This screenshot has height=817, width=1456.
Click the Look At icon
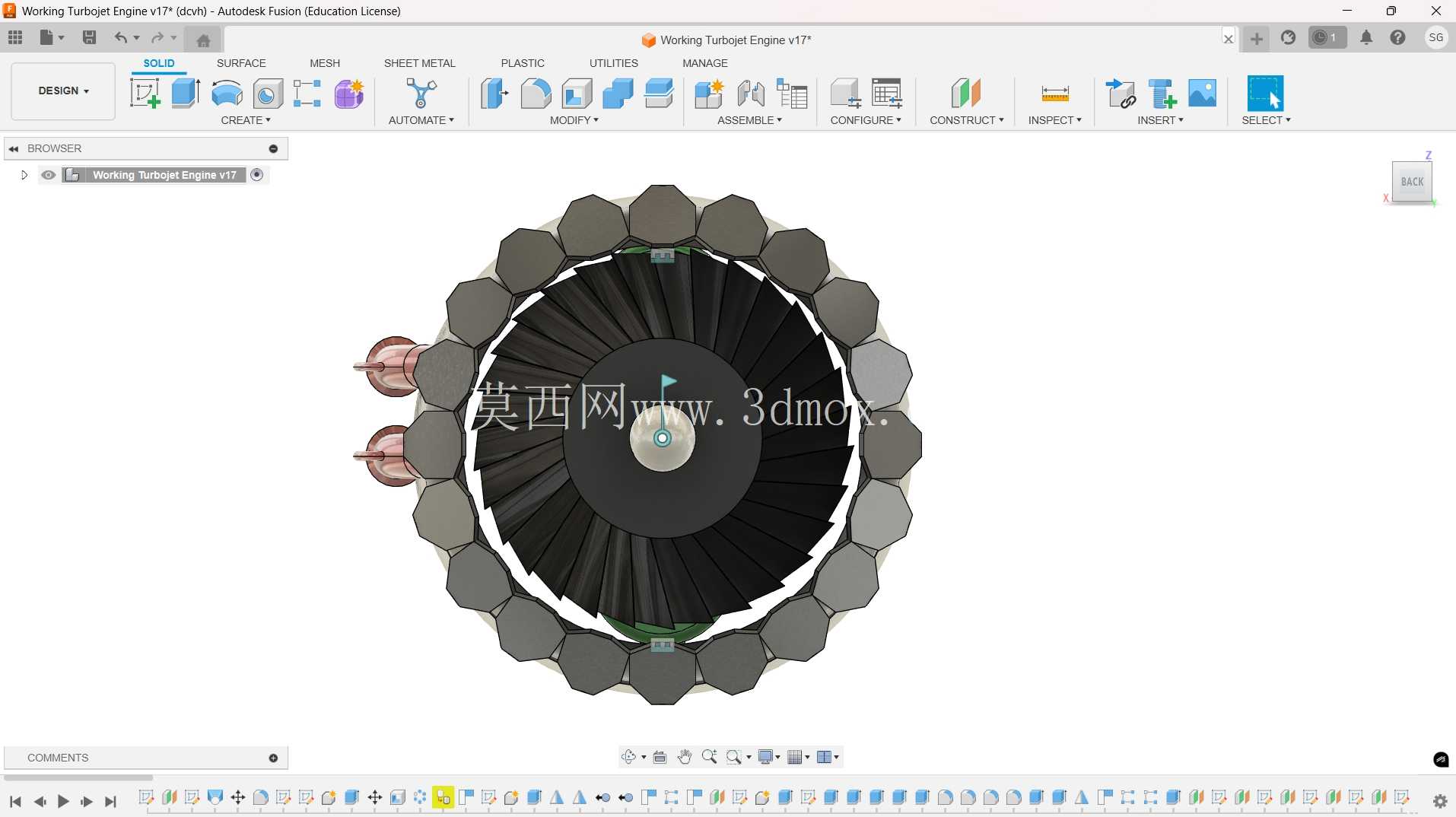pyautogui.click(x=660, y=757)
